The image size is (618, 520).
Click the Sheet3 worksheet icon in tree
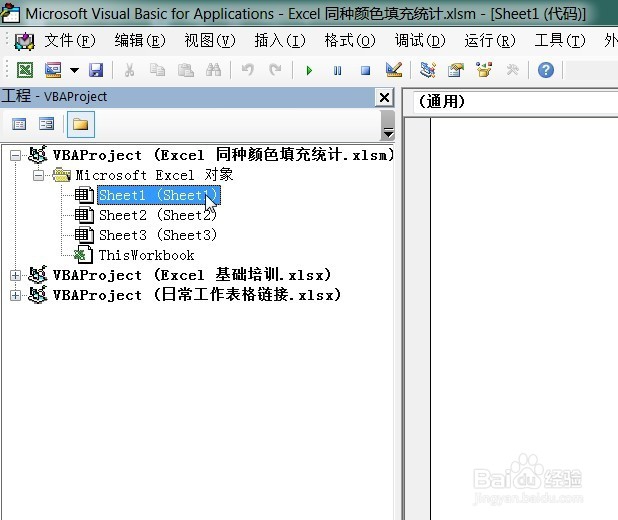84,235
